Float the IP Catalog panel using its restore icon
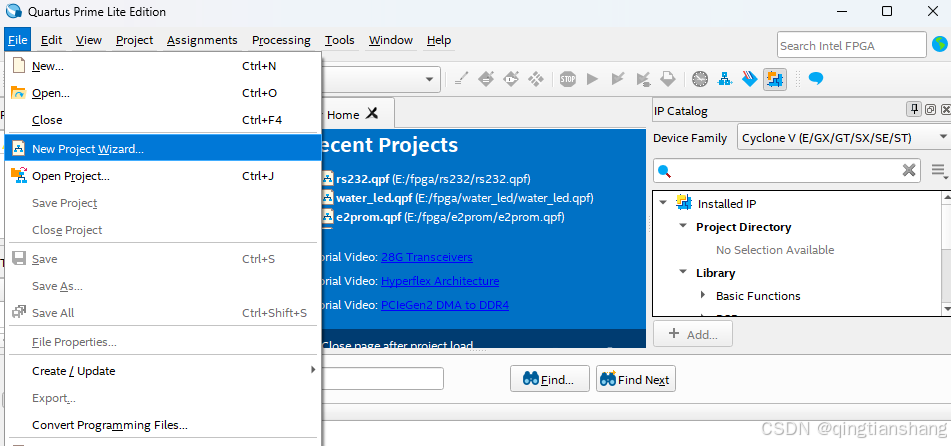The height and width of the screenshot is (446, 951). [930, 110]
